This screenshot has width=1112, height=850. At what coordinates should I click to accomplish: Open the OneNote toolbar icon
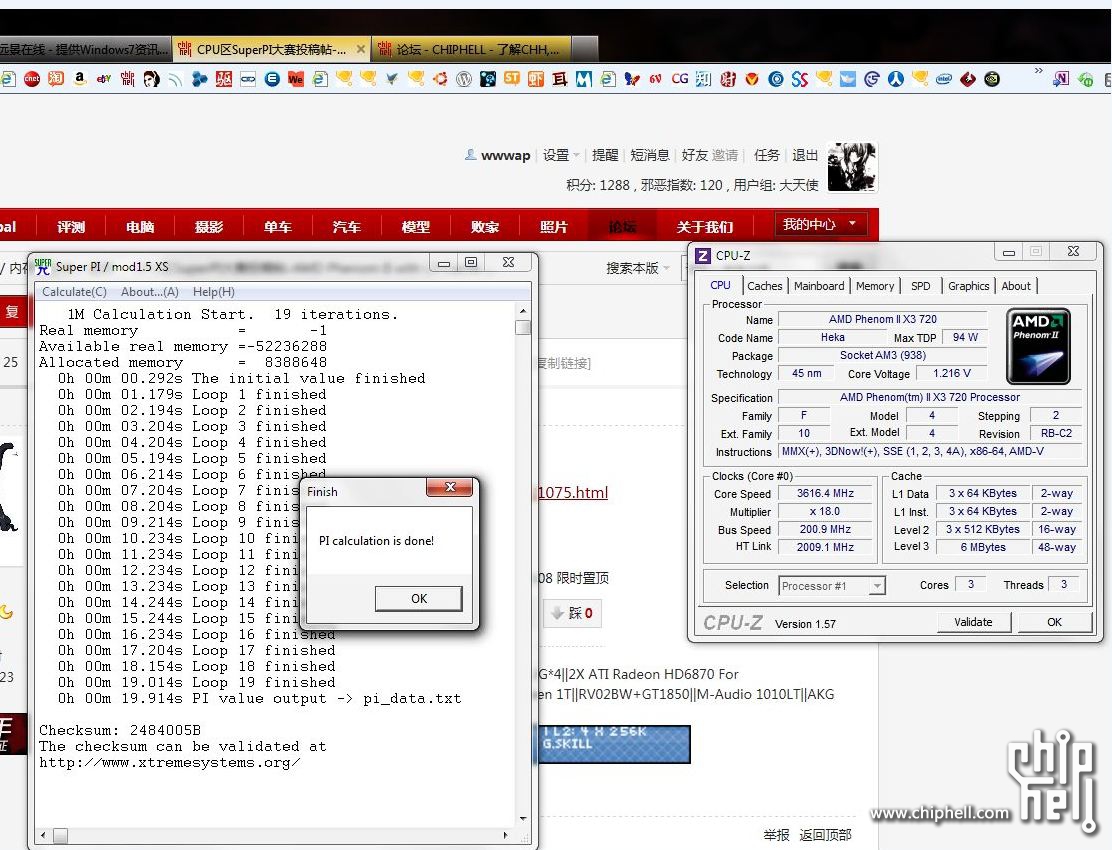click(x=1061, y=79)
